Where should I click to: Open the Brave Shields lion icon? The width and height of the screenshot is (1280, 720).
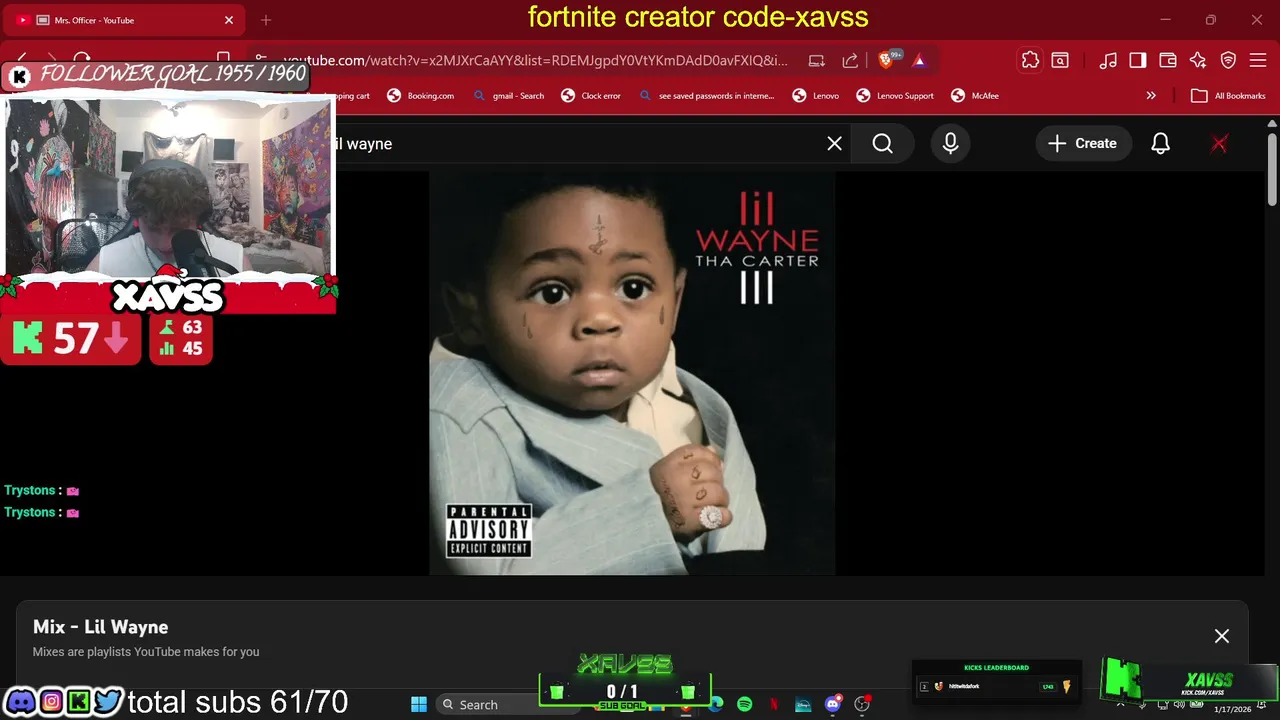(886, 61)
